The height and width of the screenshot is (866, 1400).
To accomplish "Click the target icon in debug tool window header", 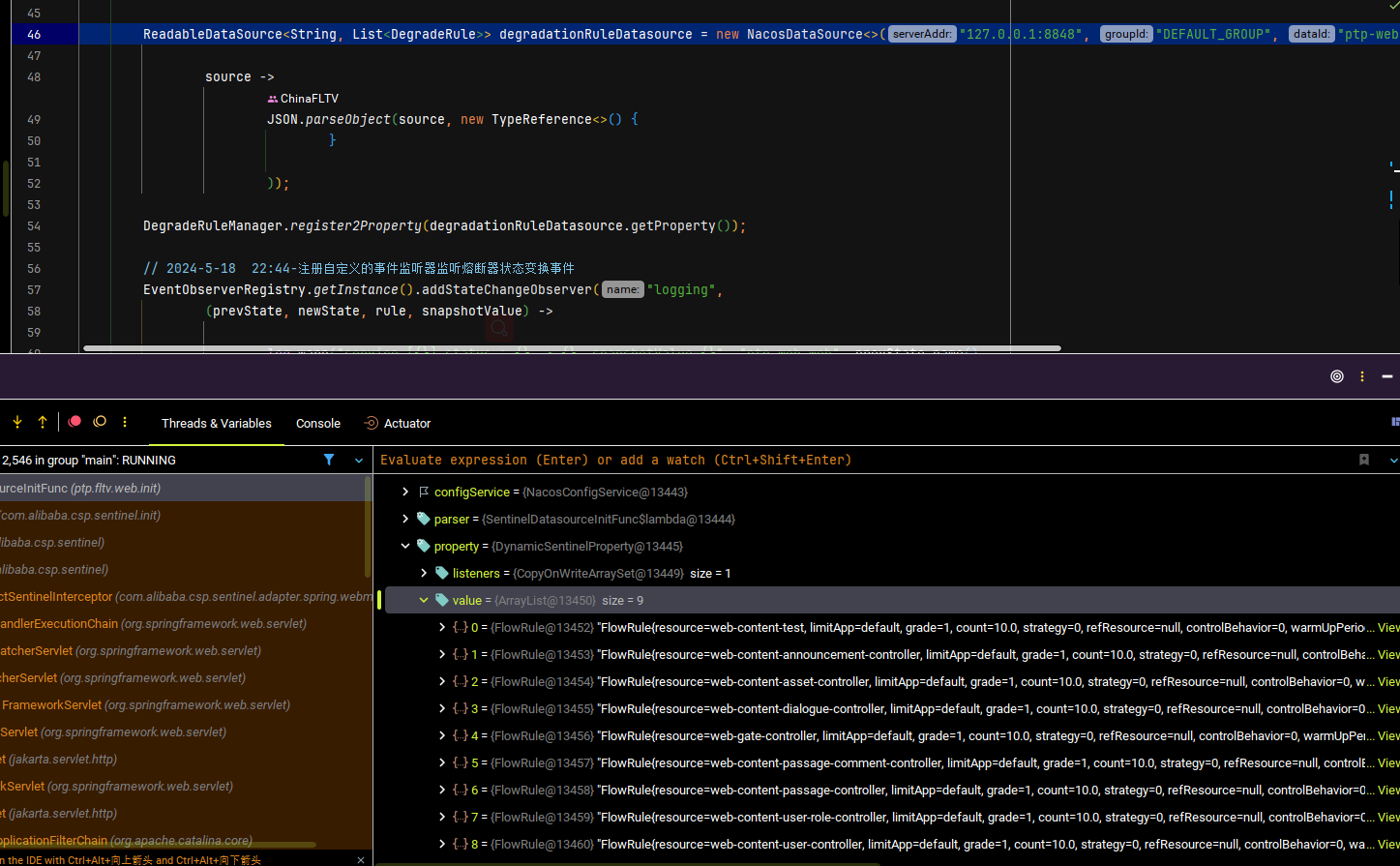I will [1337, 376].
